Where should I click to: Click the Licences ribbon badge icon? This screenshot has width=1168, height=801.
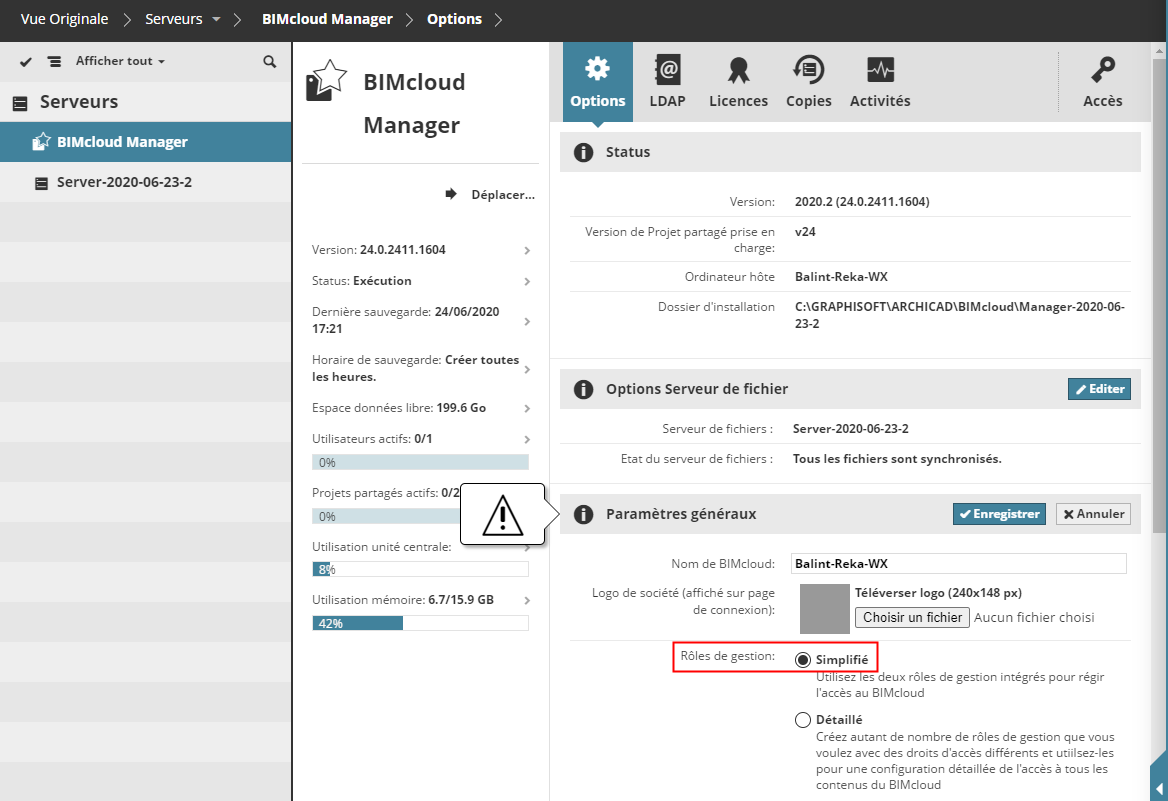[x=738, y=70]
